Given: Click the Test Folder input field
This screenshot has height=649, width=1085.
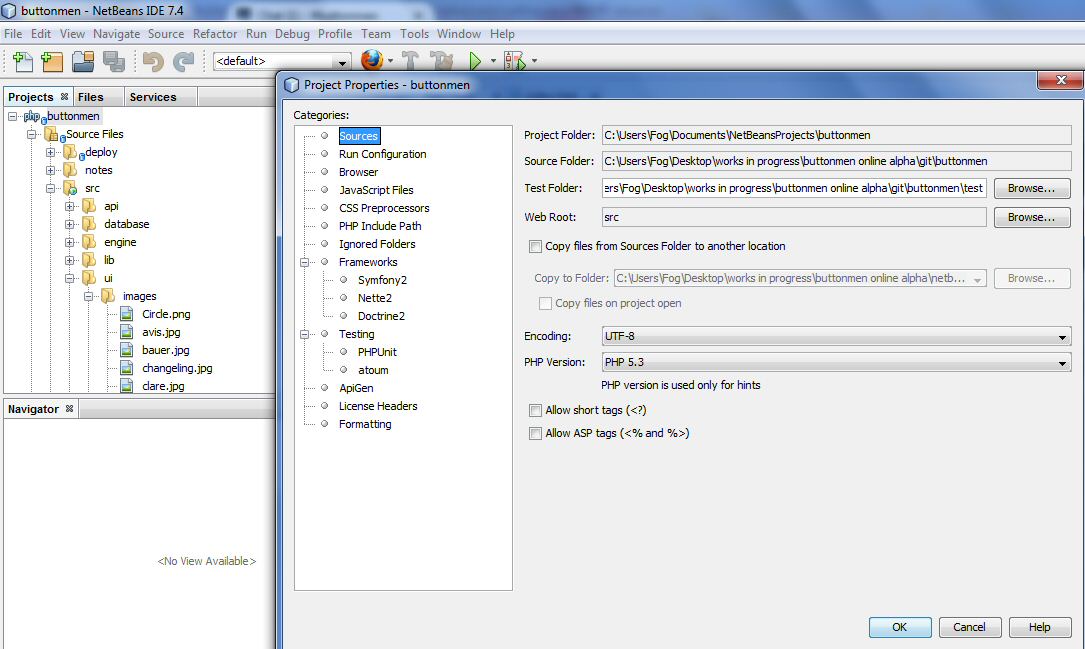Looking at the screenshot, I should point(794,188).
